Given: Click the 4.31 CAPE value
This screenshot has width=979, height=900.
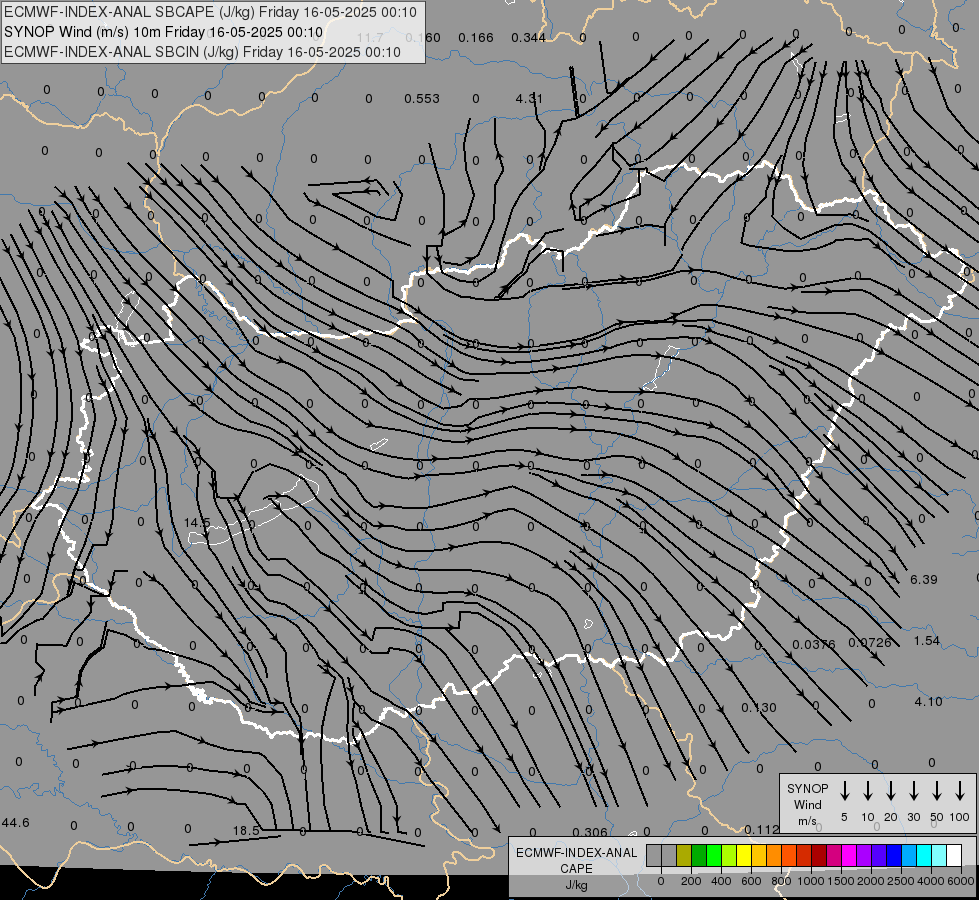Looking at the screenshot, I should coord(529,99).
